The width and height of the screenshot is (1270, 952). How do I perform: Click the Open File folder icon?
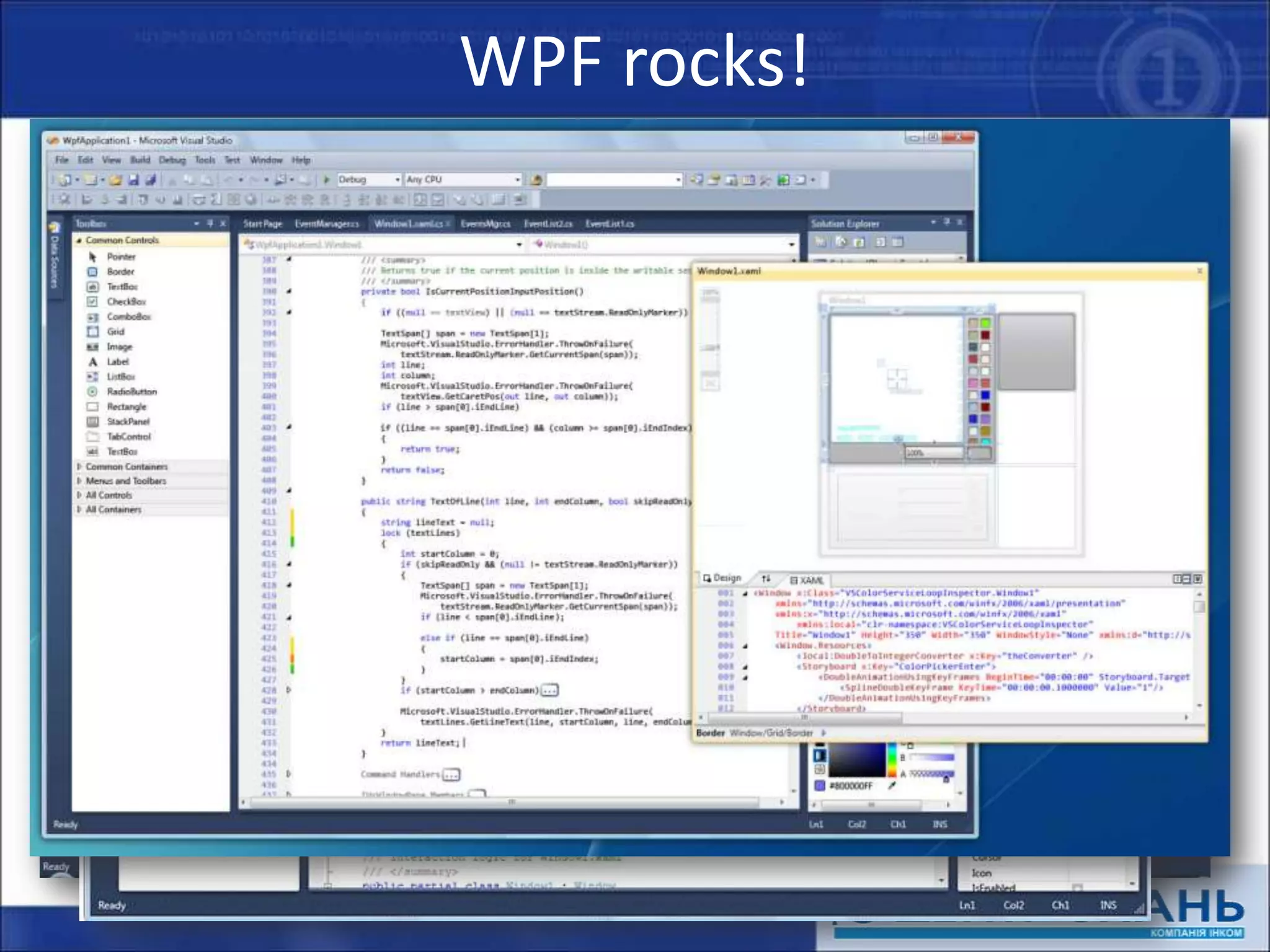click(x=115, y=180)
